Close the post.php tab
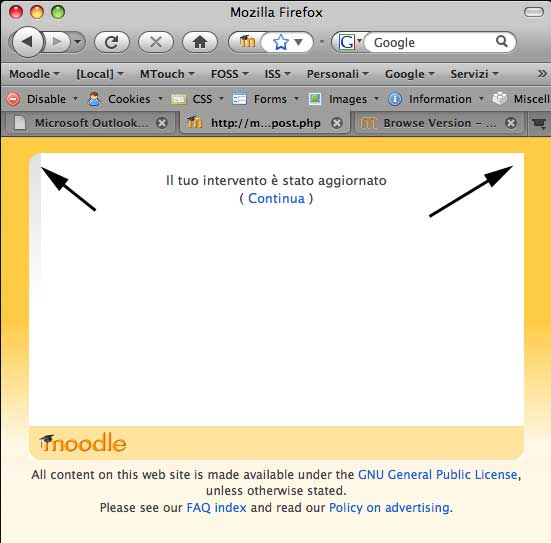This screenshot has height=543, width=551. click(337, 123)
